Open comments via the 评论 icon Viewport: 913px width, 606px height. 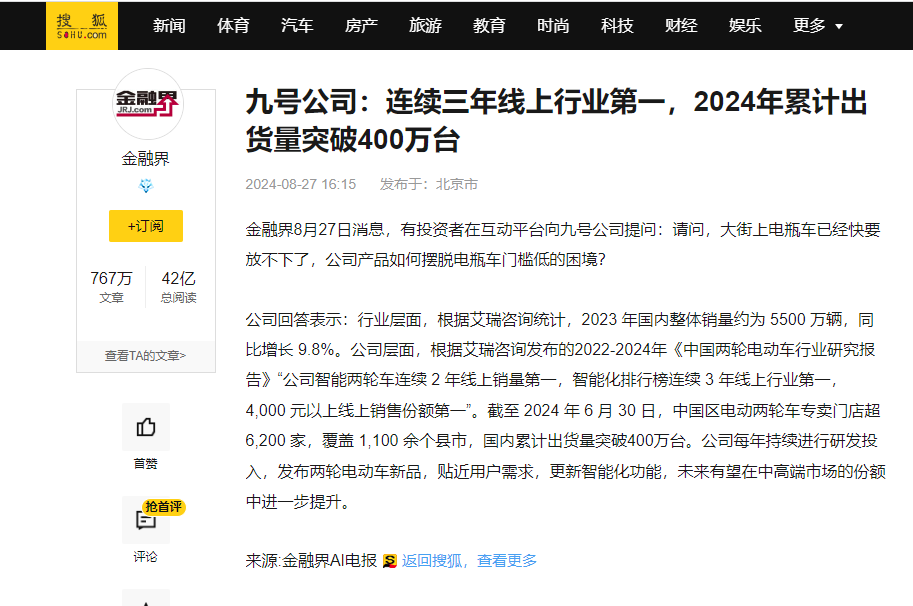(146, 520)
